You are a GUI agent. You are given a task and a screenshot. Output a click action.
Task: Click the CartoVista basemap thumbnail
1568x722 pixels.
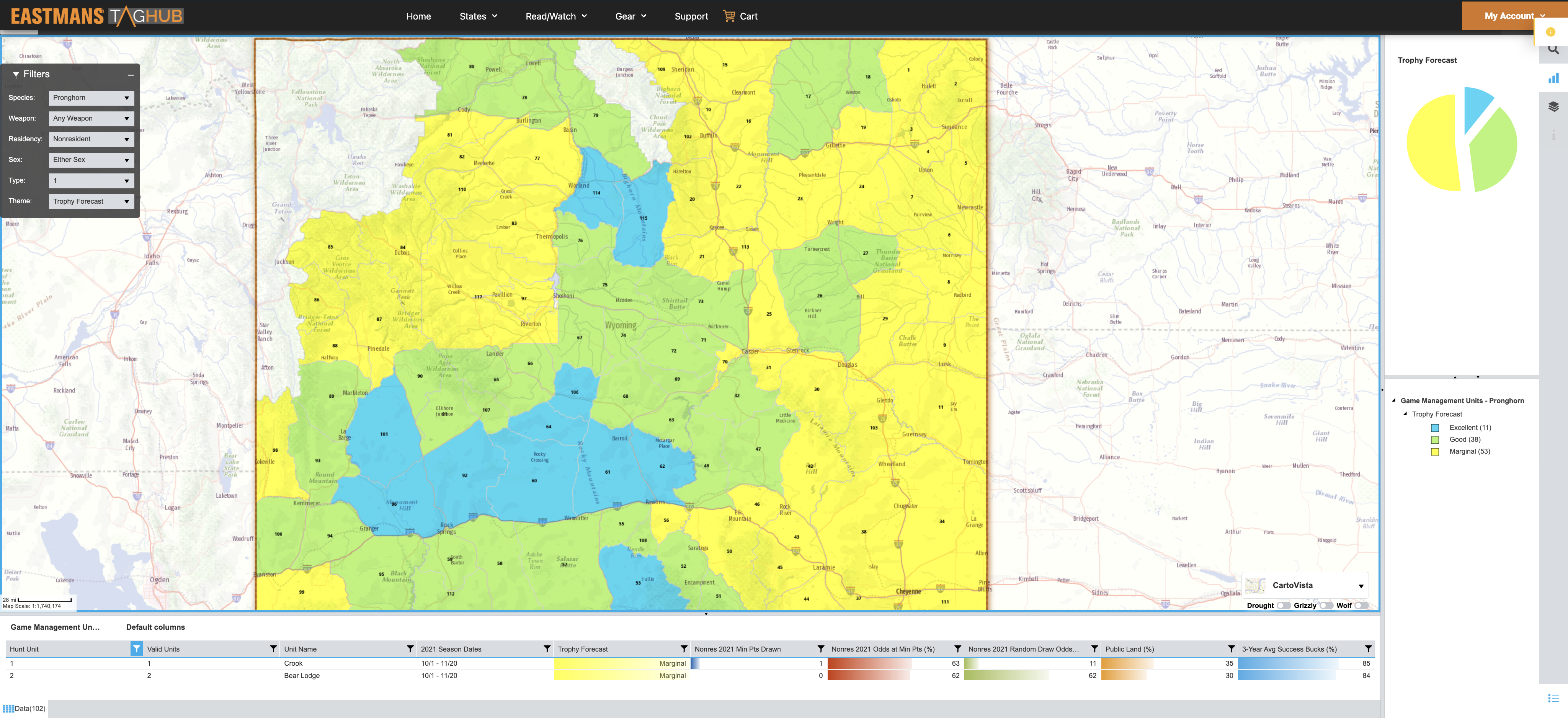[x=1255, y=586]
